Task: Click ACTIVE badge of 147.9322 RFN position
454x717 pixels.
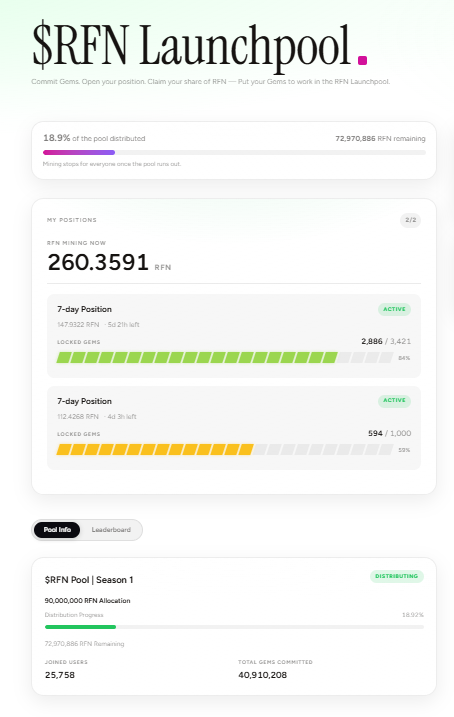Action: [x=394, y=309]
